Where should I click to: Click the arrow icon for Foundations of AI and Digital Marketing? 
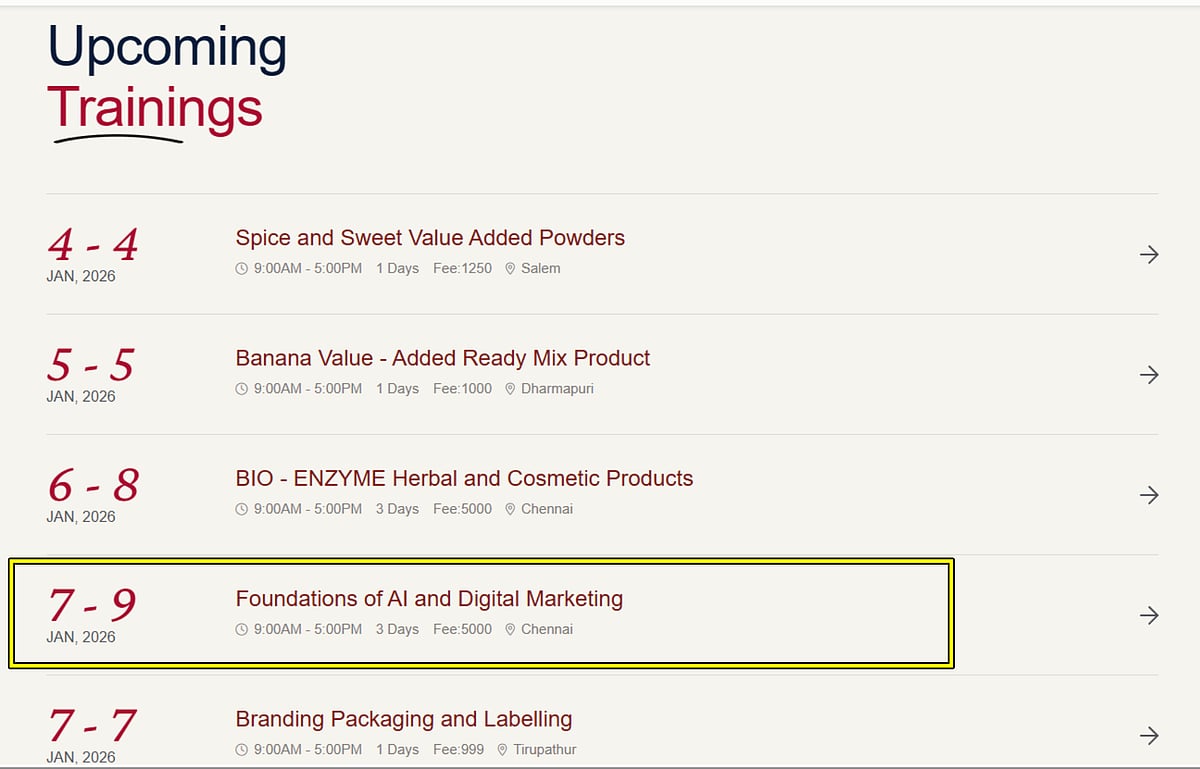(x=1147, y=615)
